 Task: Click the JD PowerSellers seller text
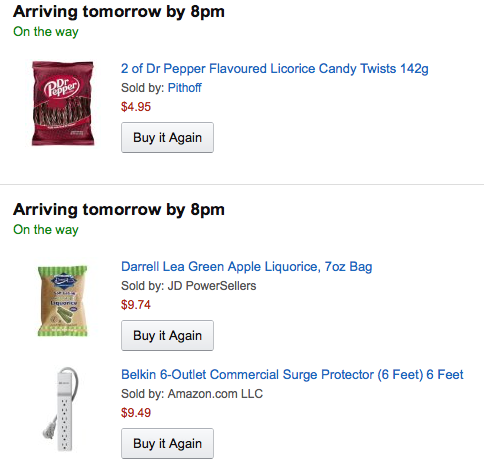click(x=212, y=286)
